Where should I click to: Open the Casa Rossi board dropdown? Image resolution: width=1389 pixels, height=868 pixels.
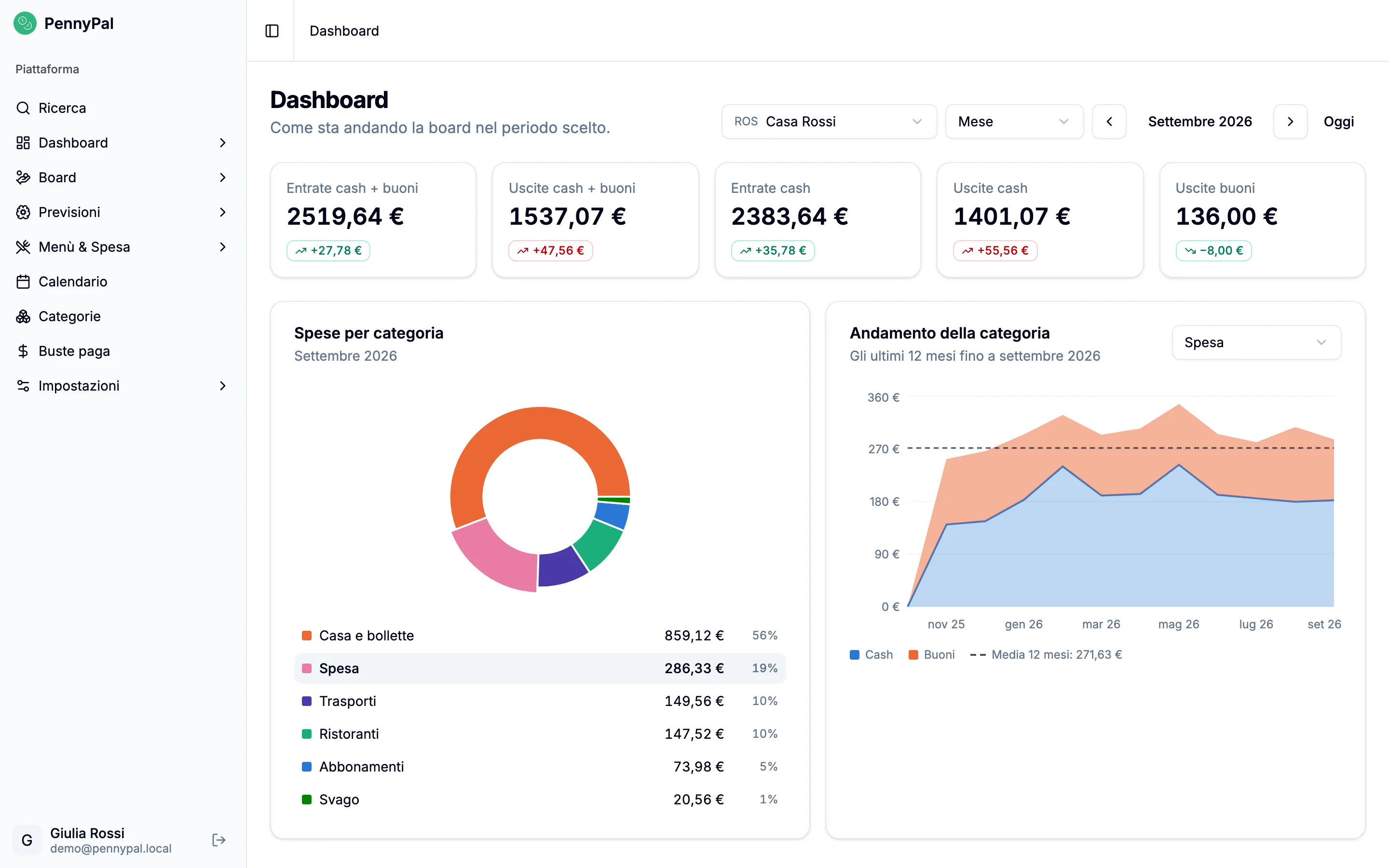pos(829,122)
